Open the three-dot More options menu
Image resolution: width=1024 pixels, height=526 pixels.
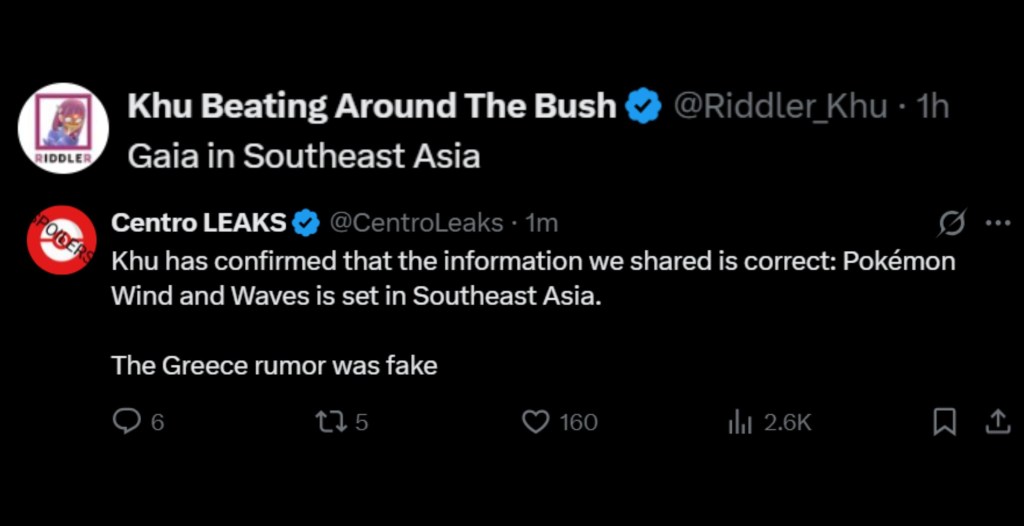pyautogui.click(x=998, y=223)
